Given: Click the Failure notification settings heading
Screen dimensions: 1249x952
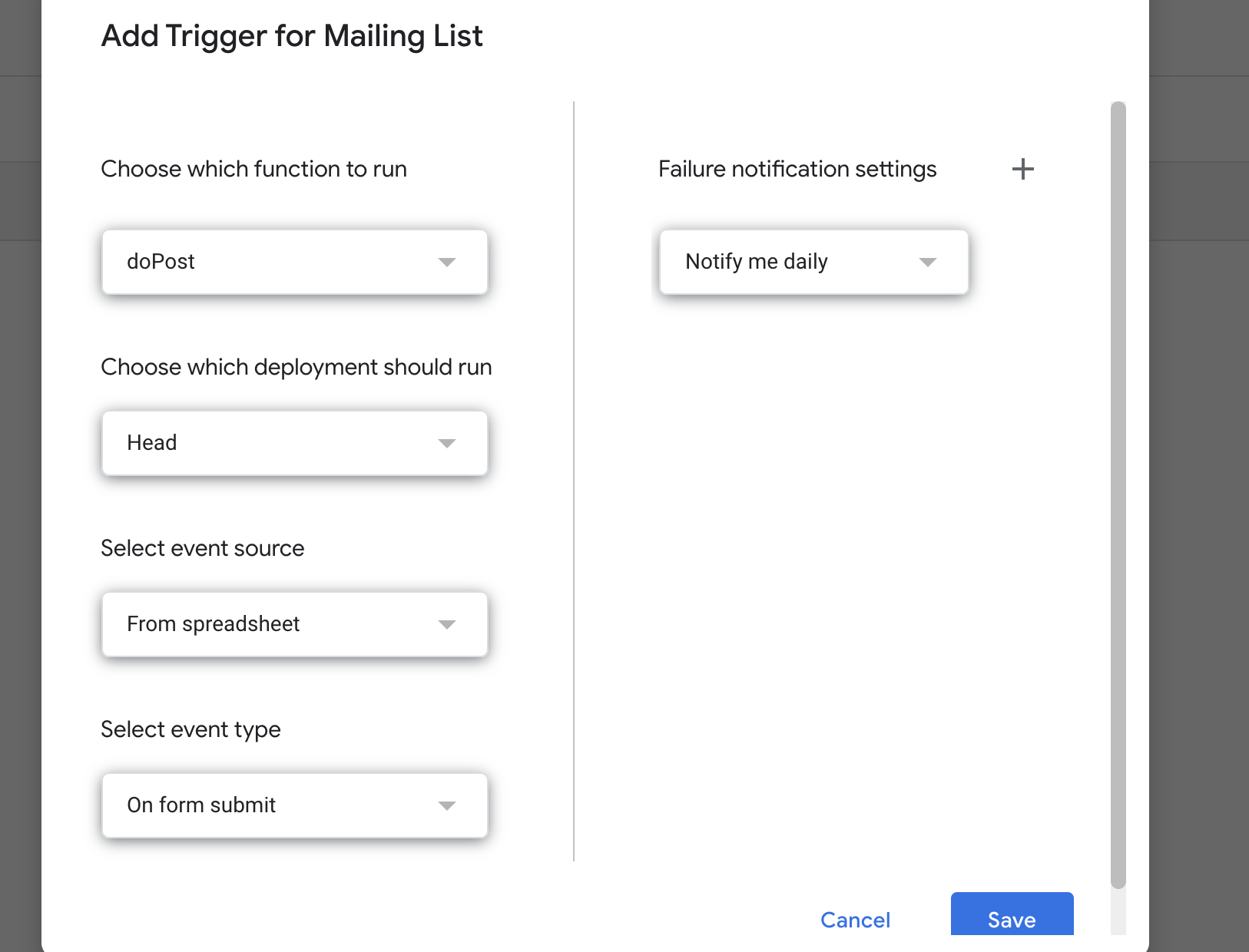Looking at the screenshot, I should click(x=797, y=169).
